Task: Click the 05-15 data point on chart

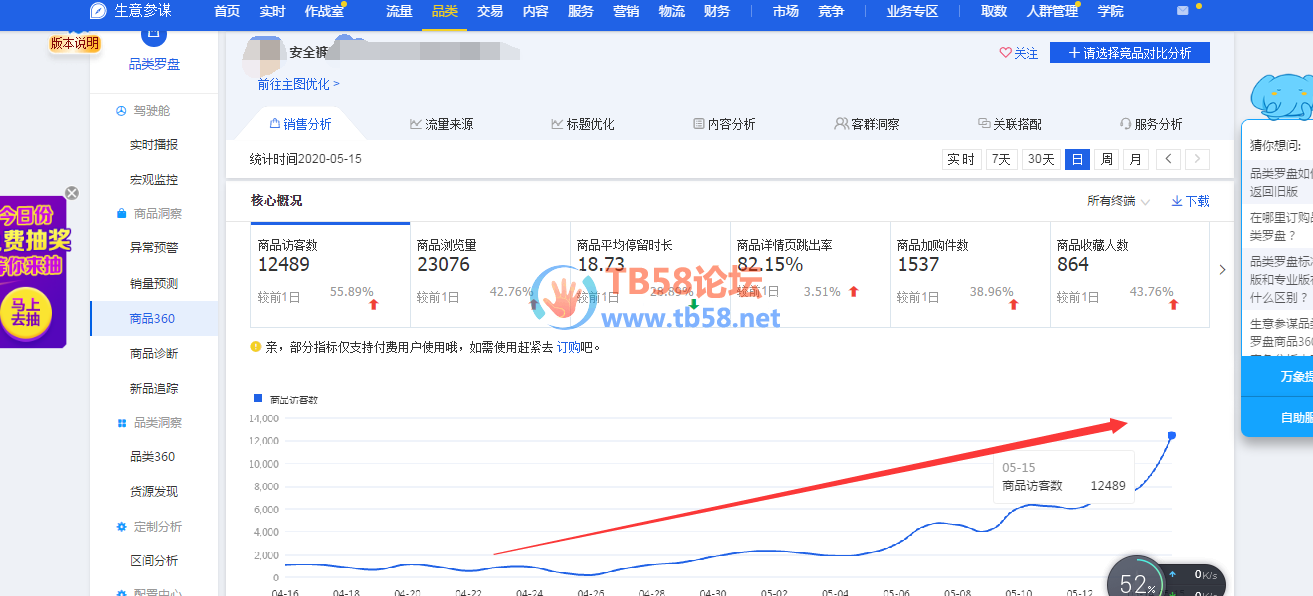Action: coord(1172,435)
